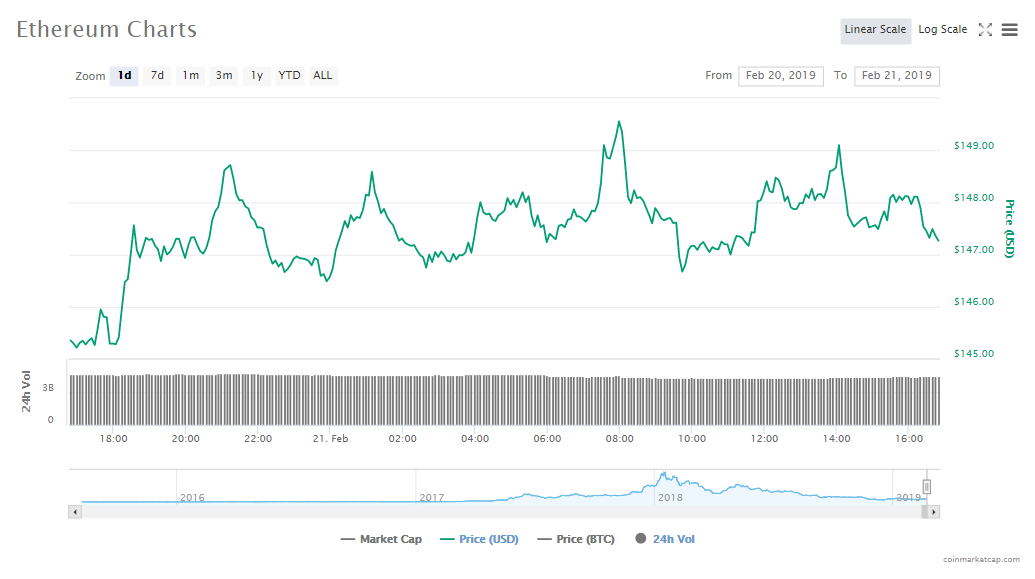This screenshot has height=579, width=1035.
Task: Hide the Price (USD) series
Action: point(478,539)
